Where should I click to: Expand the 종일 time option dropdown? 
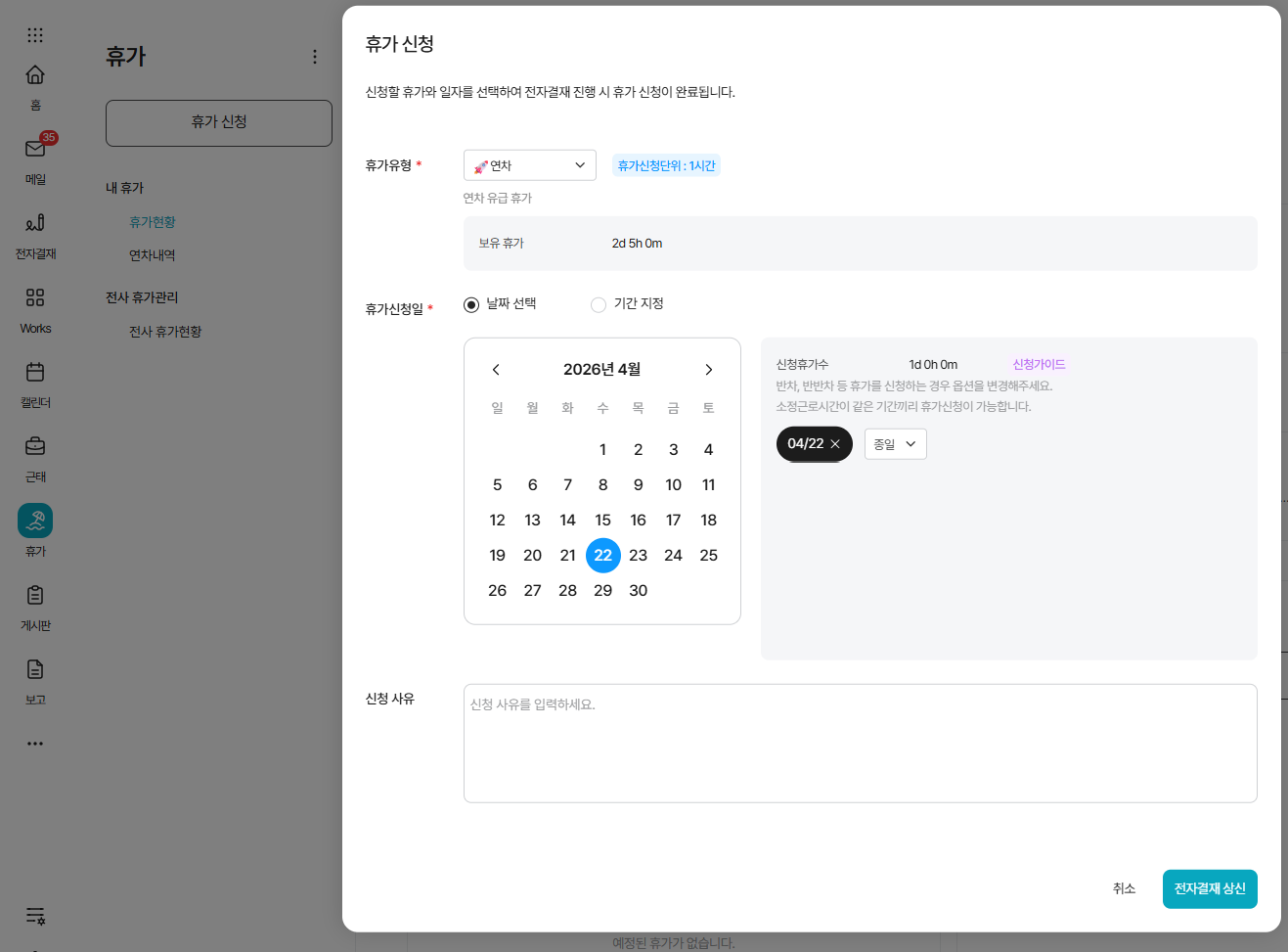click(x=895, y=444)
